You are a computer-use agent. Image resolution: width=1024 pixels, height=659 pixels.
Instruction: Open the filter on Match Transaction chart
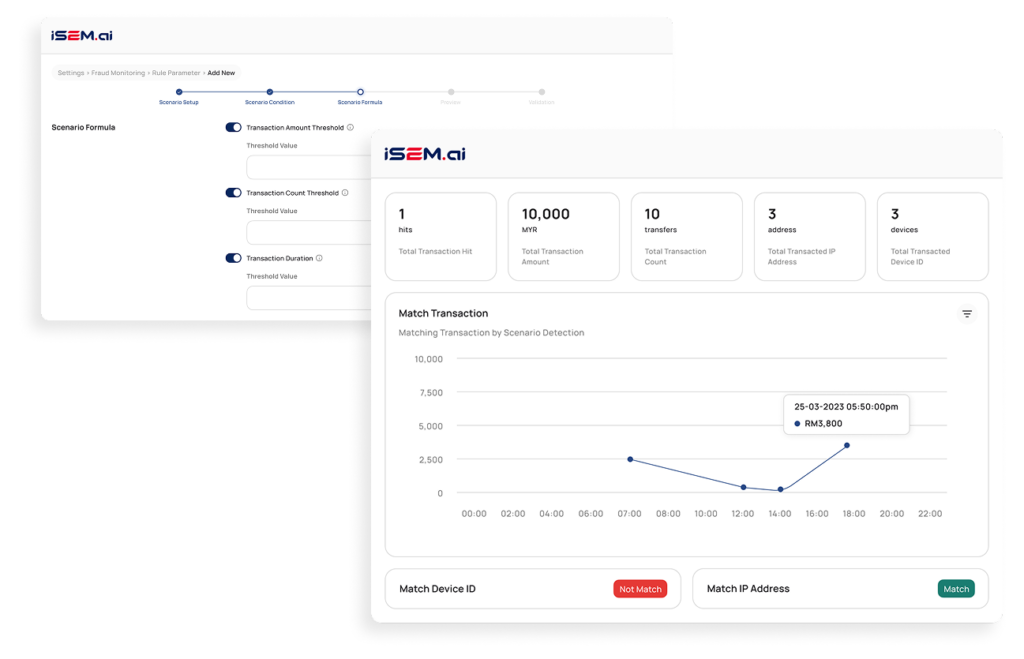(x=966, y=313)
